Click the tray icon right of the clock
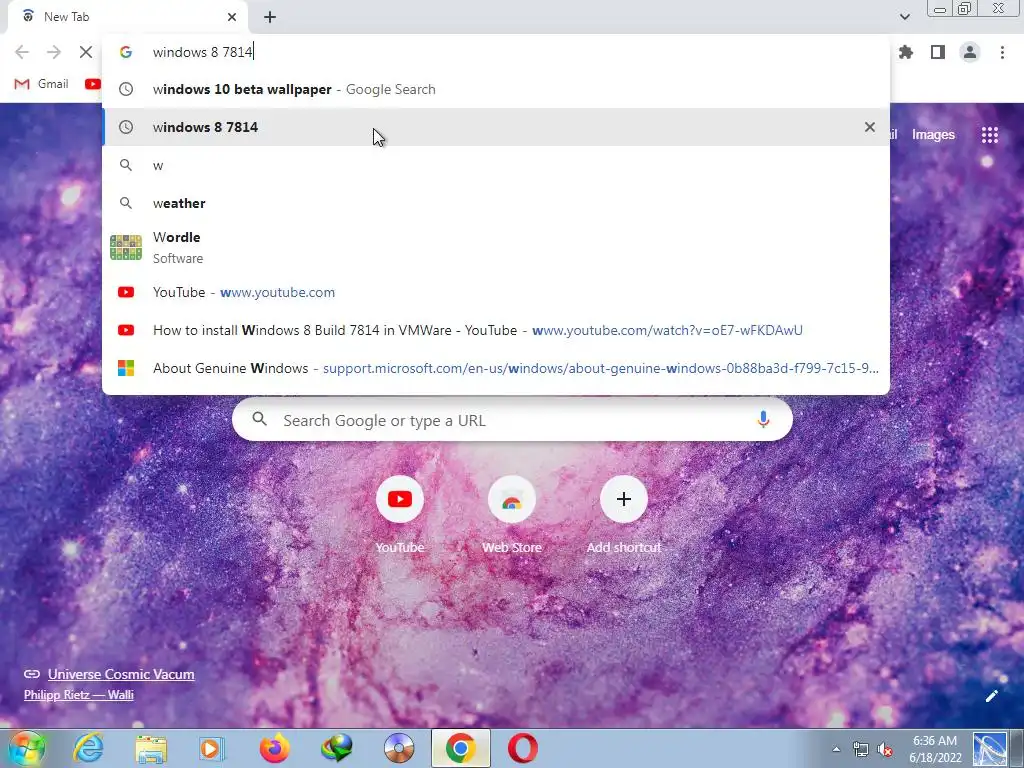 [x=990, y=749]
